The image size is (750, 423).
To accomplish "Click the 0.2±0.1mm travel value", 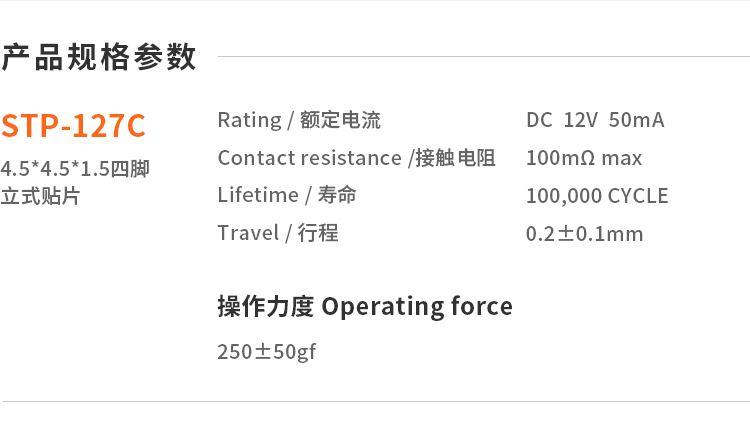I will pos(584,234).
